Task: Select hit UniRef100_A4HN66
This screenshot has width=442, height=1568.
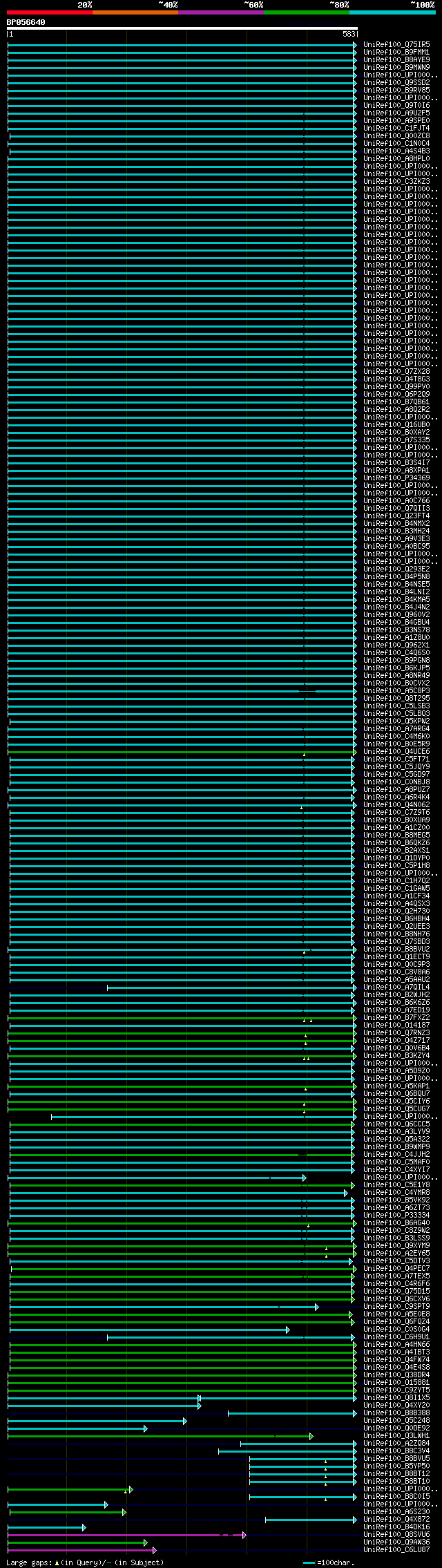Action: (x=396, y=1344)
